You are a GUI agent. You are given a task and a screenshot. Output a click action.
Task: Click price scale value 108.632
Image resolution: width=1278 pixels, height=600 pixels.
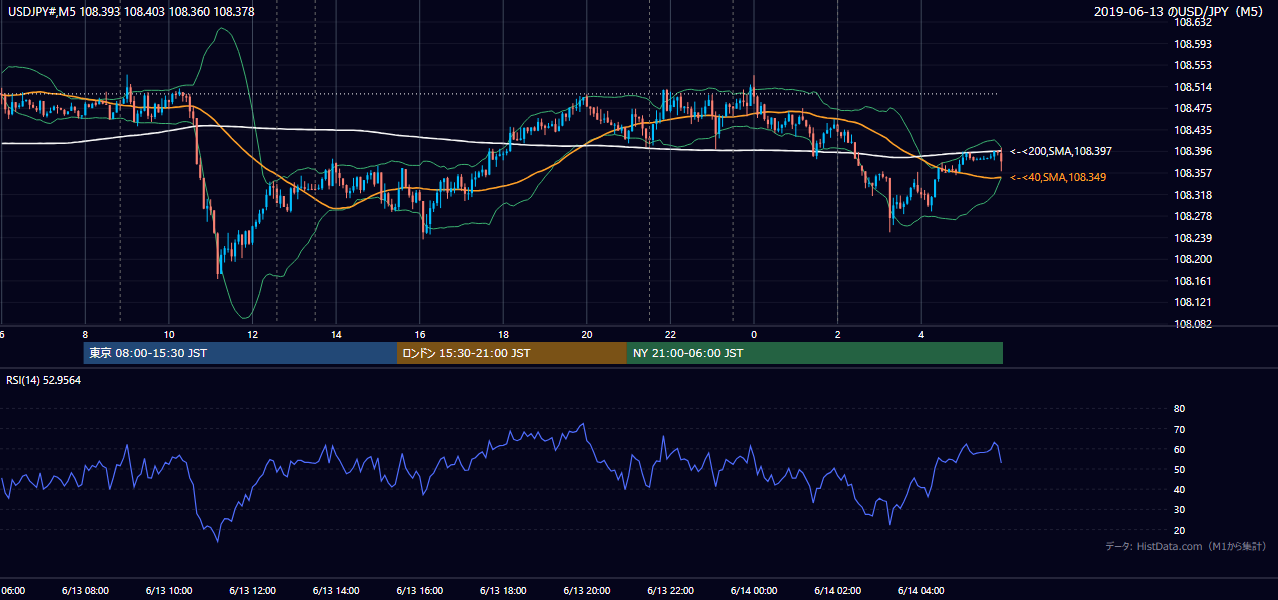click(x=1193, y=22)
